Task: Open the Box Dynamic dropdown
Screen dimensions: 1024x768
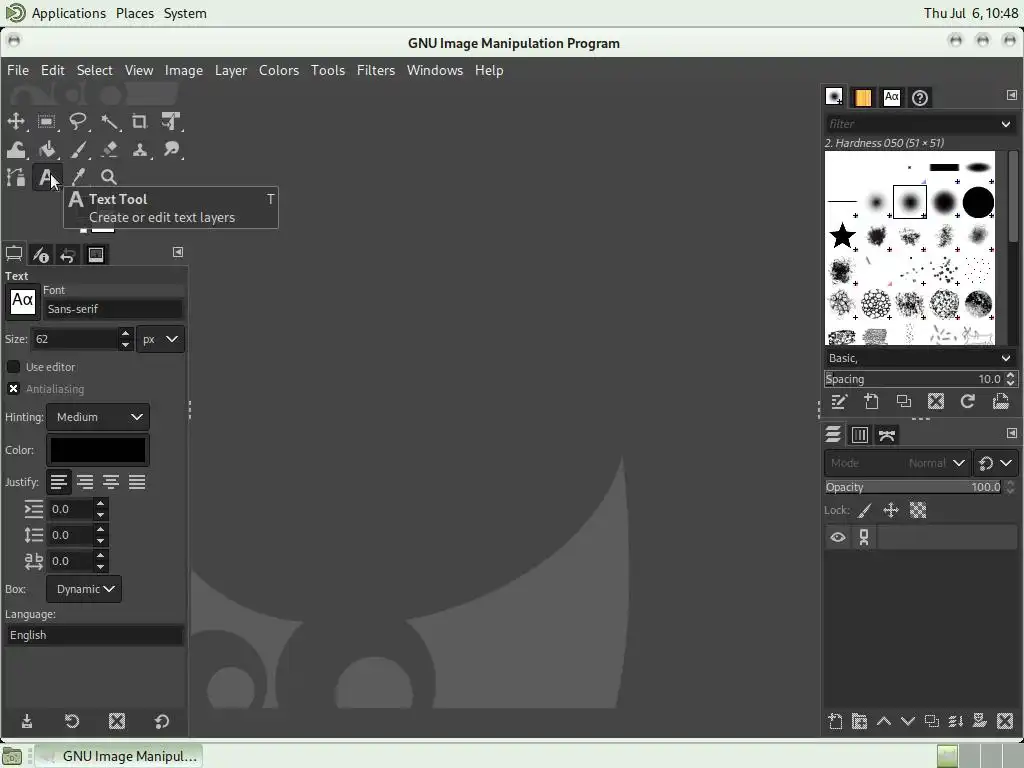Action: [84, 589]
